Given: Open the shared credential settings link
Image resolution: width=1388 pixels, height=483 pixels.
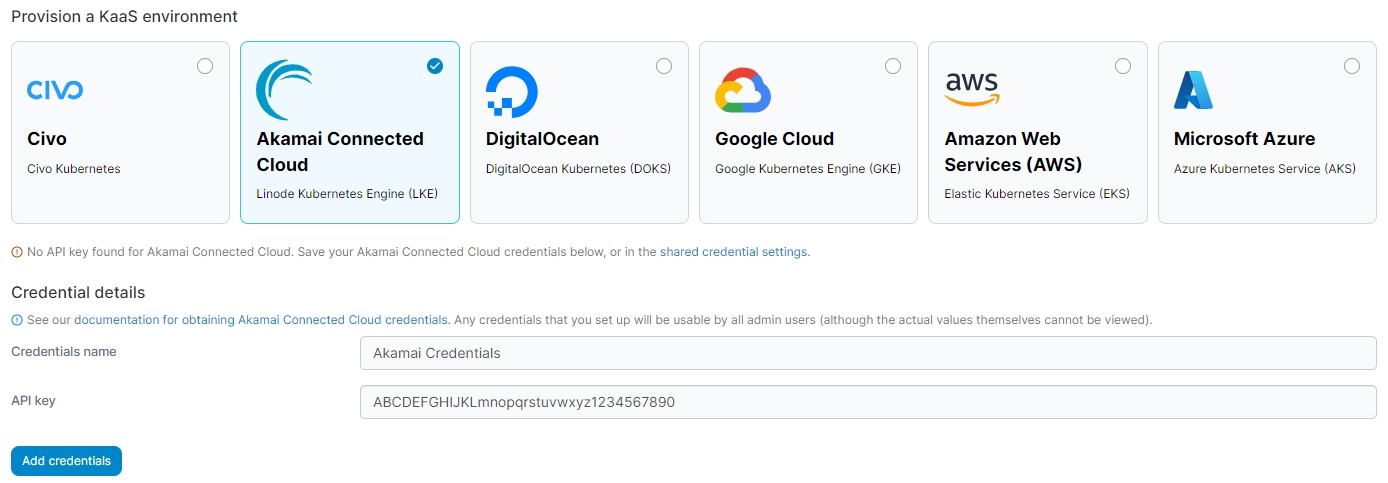Looking at the screenshot, I should [733, 252].
